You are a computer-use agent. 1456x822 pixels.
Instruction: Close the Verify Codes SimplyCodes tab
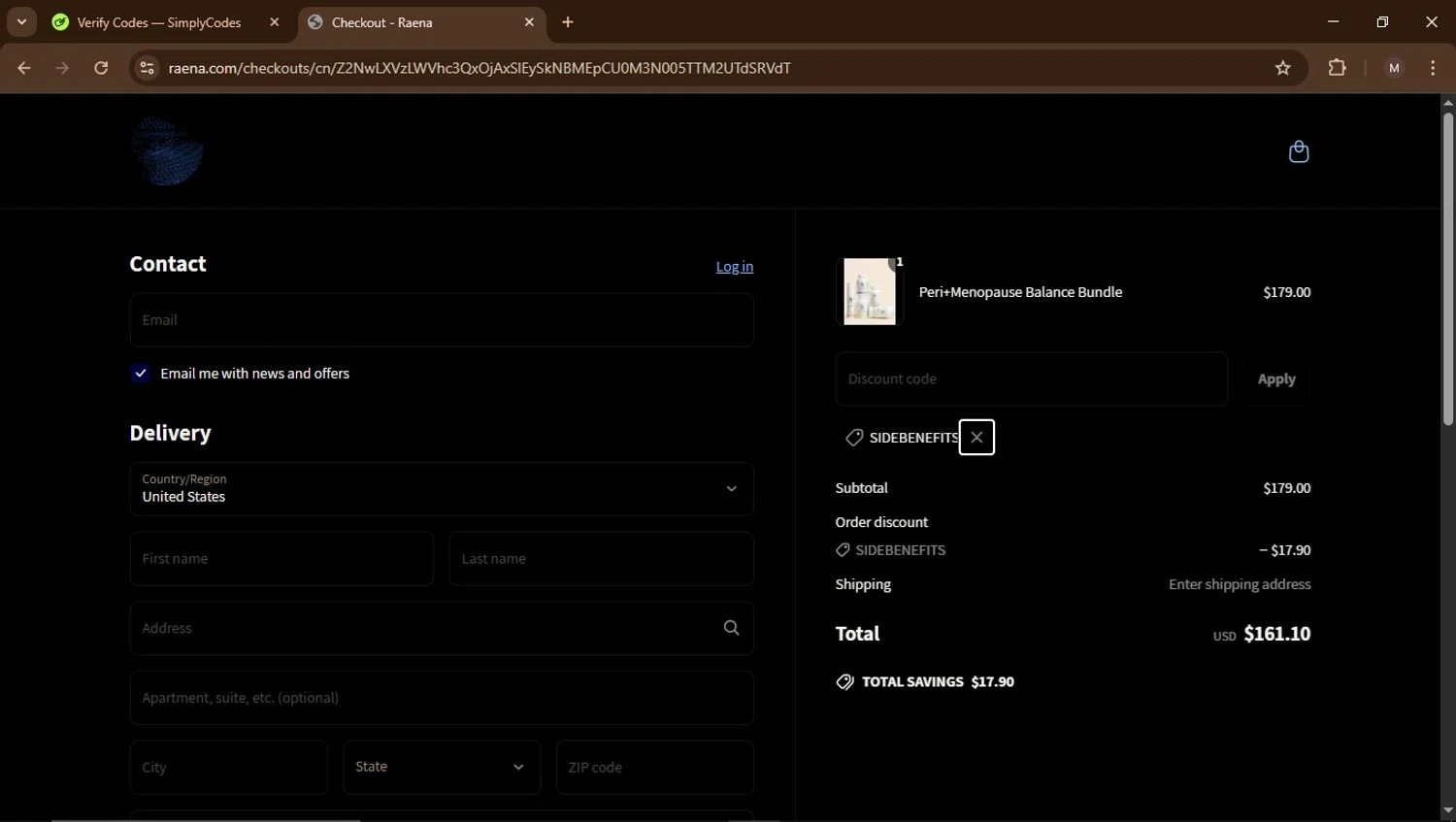click(x=275, y=22)
